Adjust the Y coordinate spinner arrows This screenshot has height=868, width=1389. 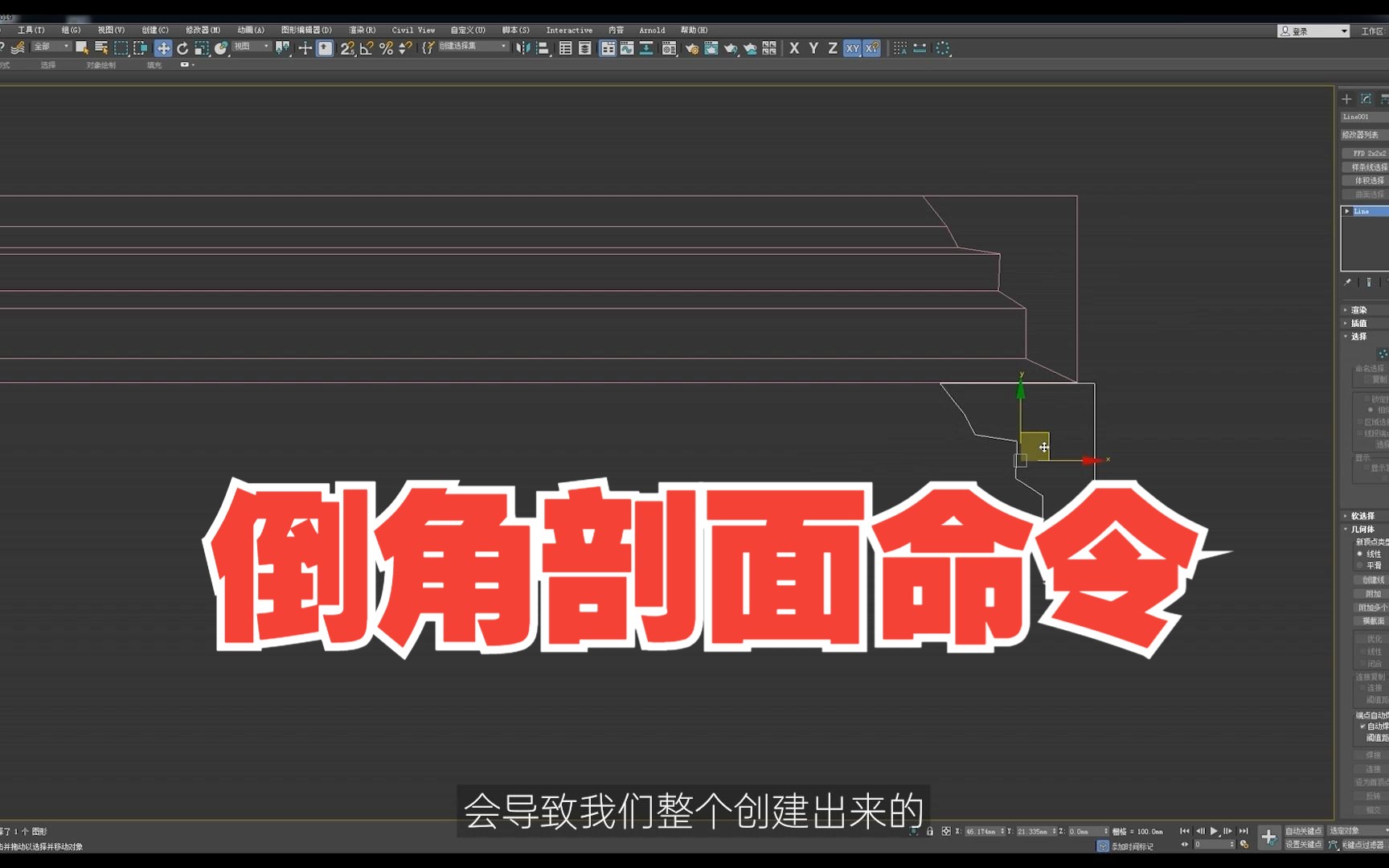click(x=1054, y=832)
